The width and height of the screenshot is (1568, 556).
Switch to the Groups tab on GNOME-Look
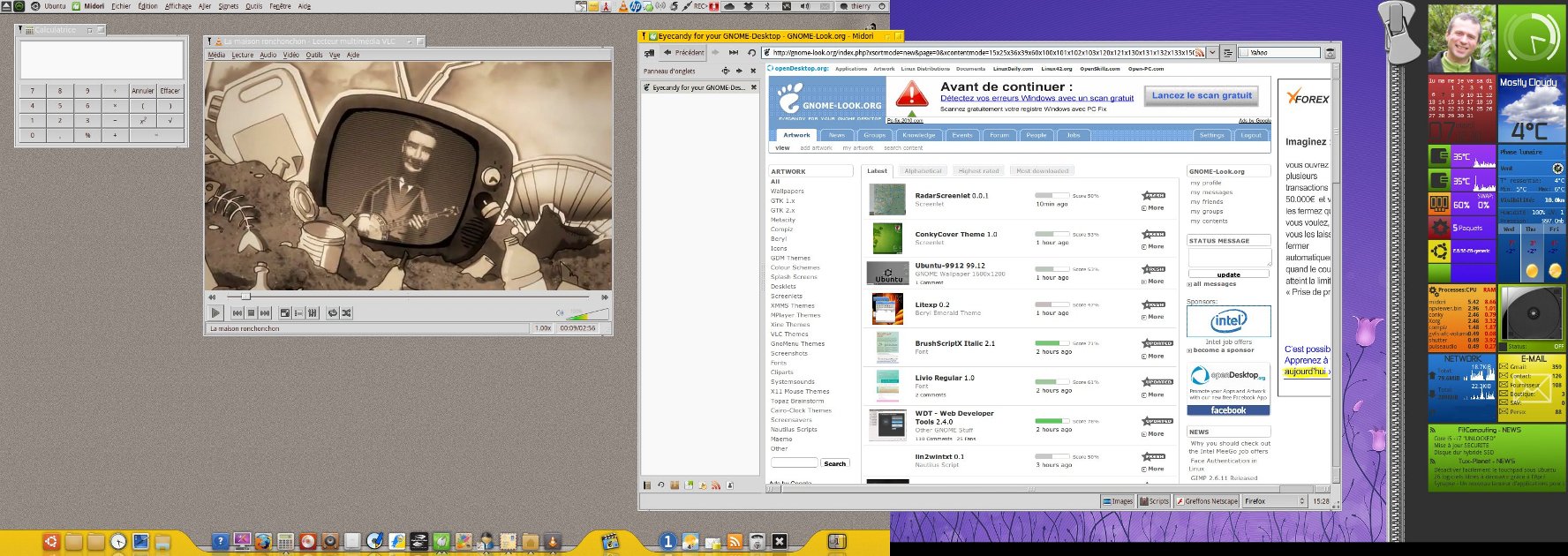click(875, 135)
